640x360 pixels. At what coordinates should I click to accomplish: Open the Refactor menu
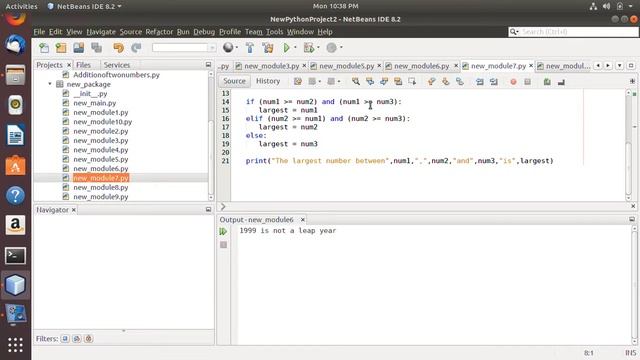pos(159,31)
